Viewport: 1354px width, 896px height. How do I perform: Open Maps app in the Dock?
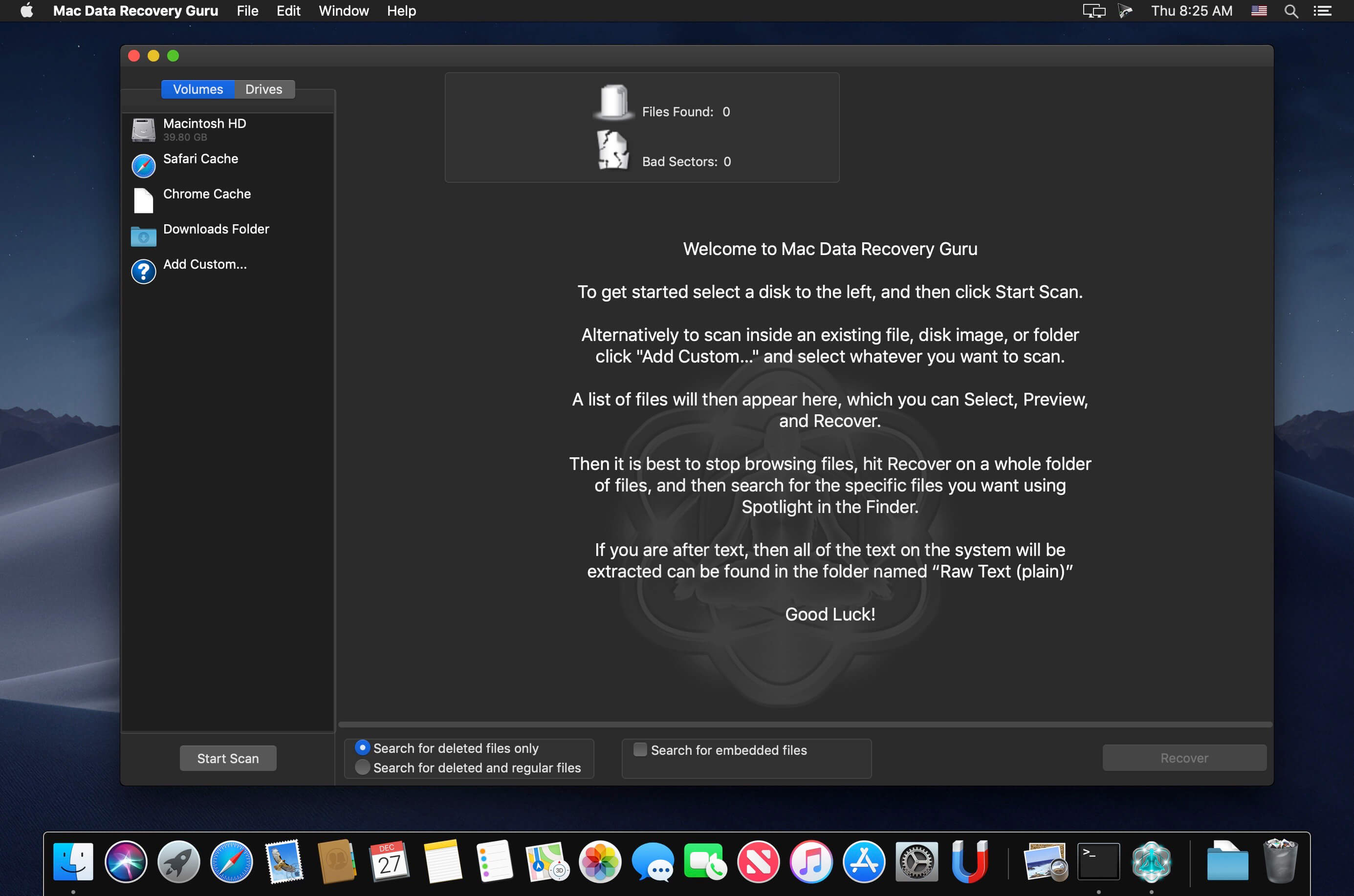(547, 862)
